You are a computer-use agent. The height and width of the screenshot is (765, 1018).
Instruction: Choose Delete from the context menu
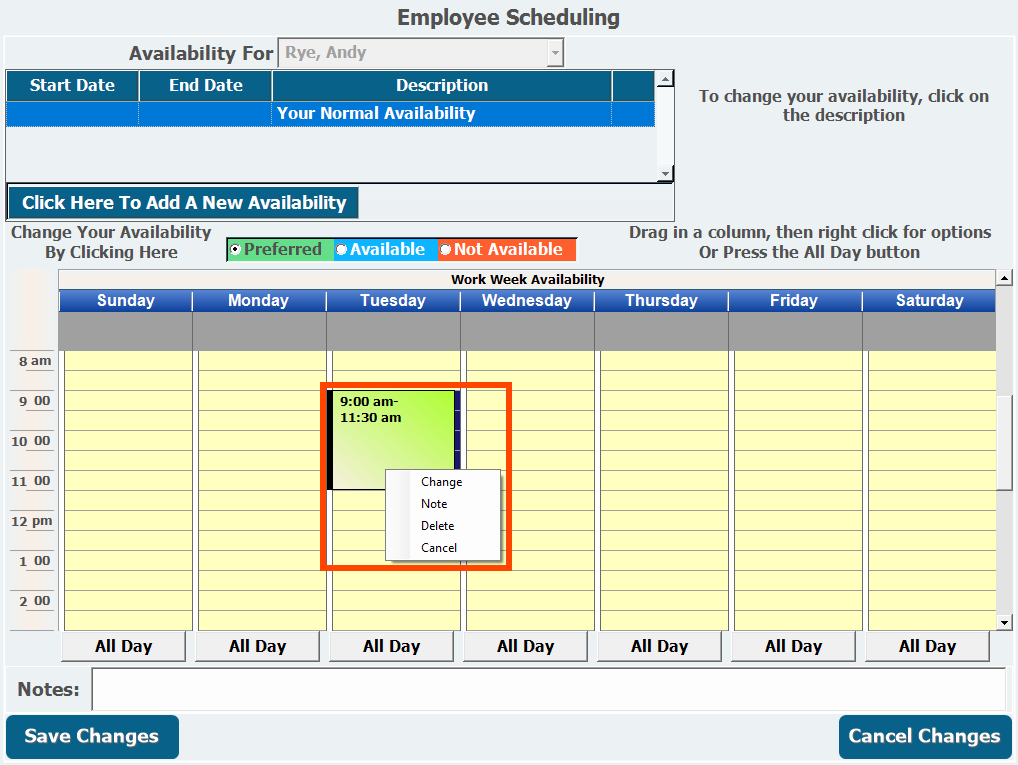437,526
